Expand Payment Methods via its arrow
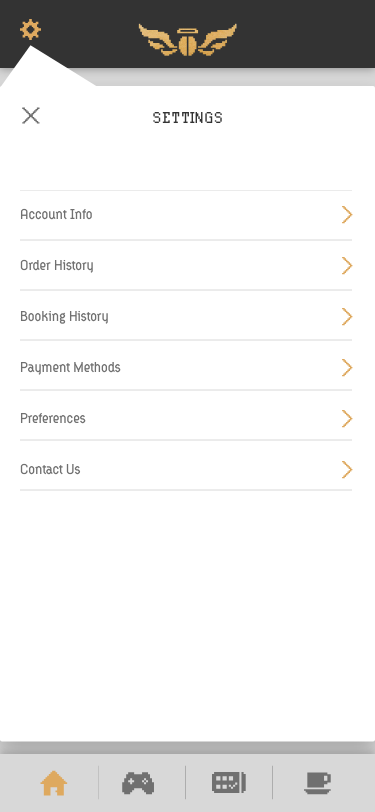The height and width of the screenshot is (812, 375). (x=347, y=367)
